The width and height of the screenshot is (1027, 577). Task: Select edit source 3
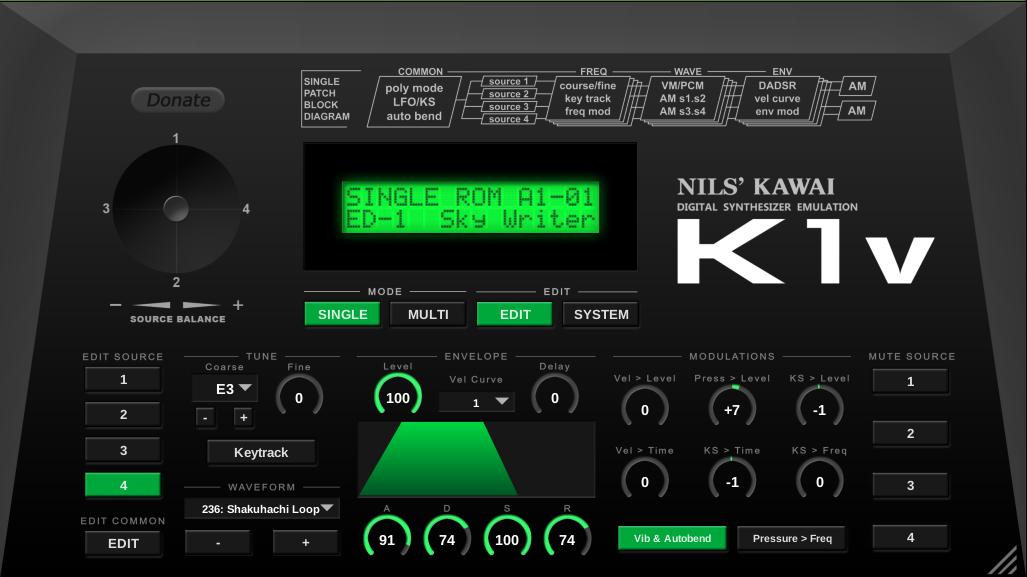pos(123,451)
